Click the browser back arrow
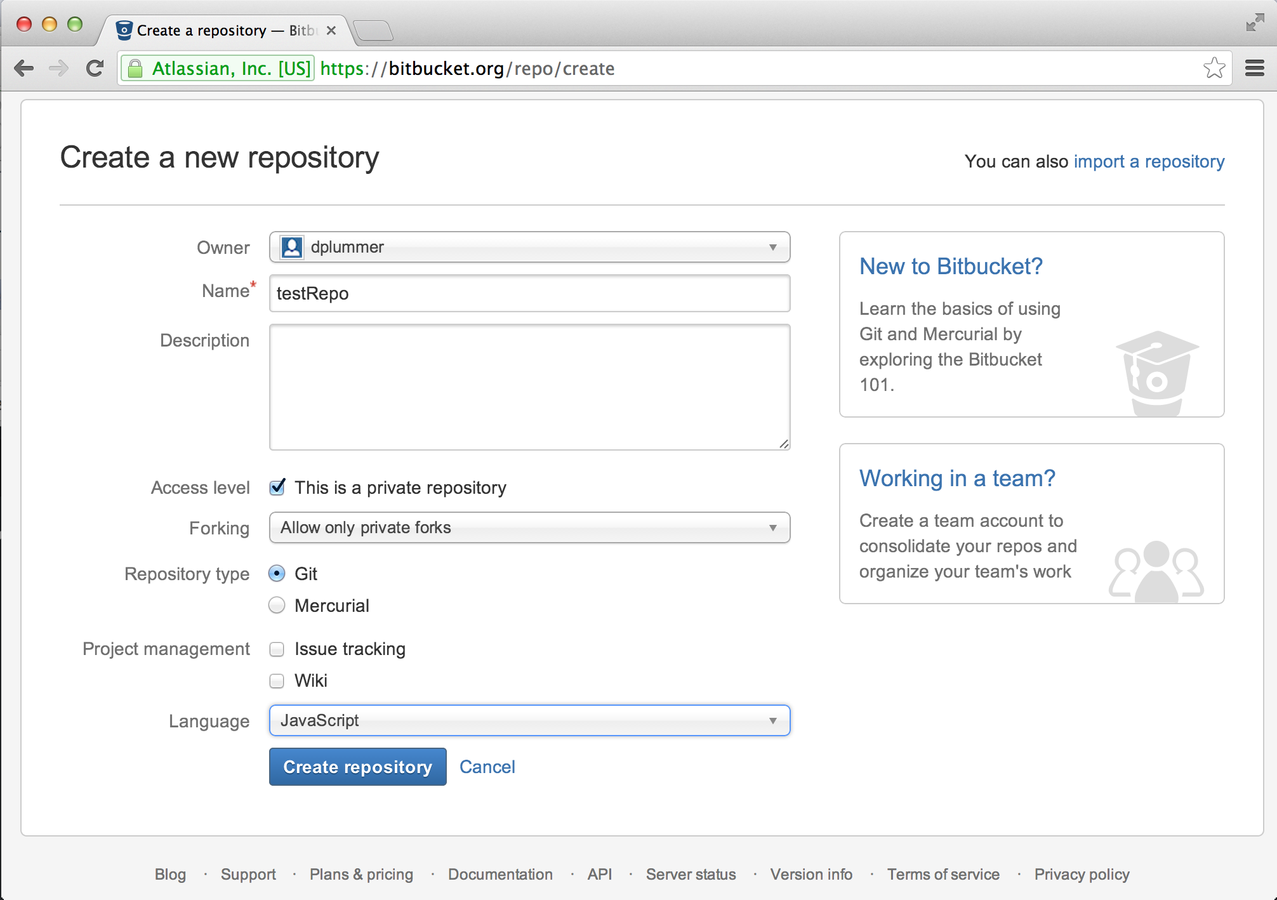 24,68
